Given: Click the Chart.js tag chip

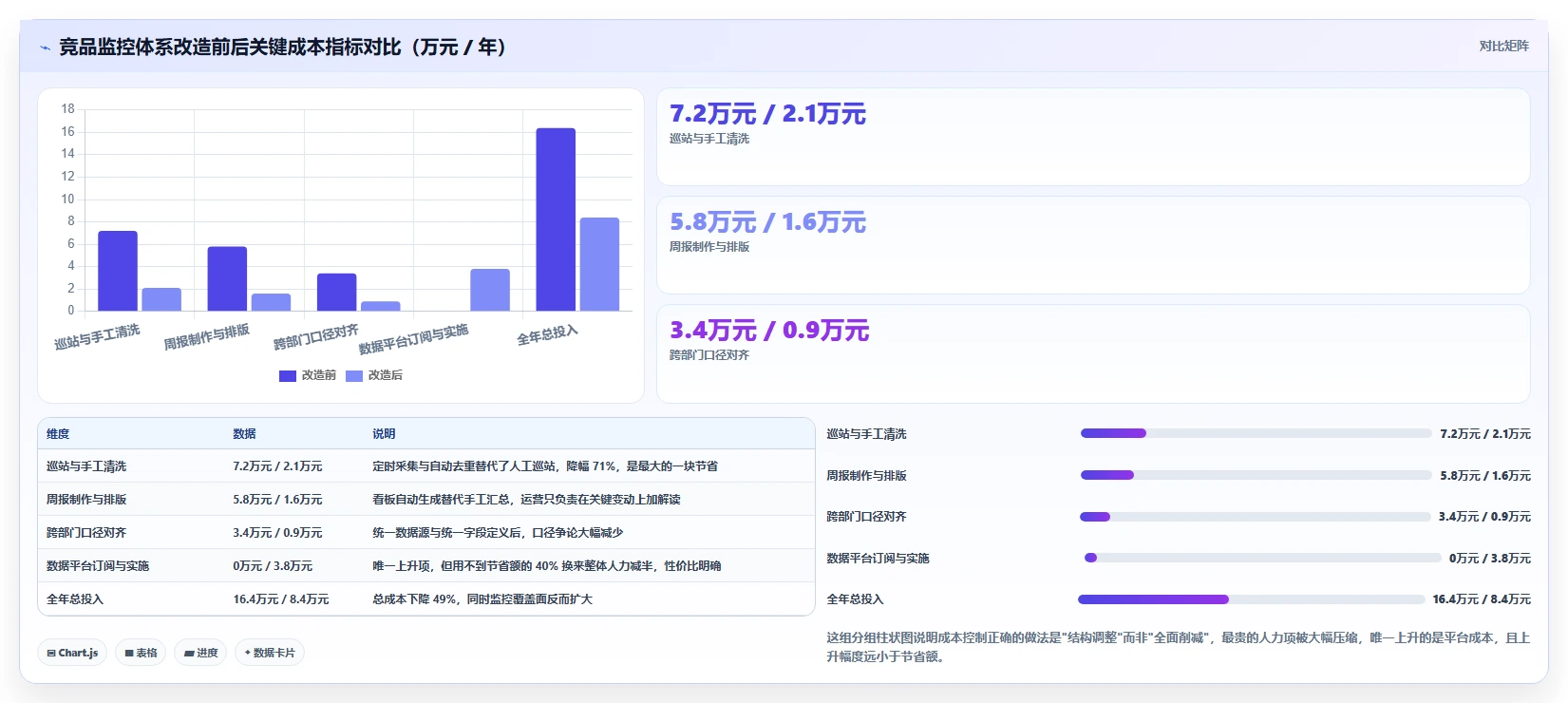Looking at the screenshot, I should (72, 653).
